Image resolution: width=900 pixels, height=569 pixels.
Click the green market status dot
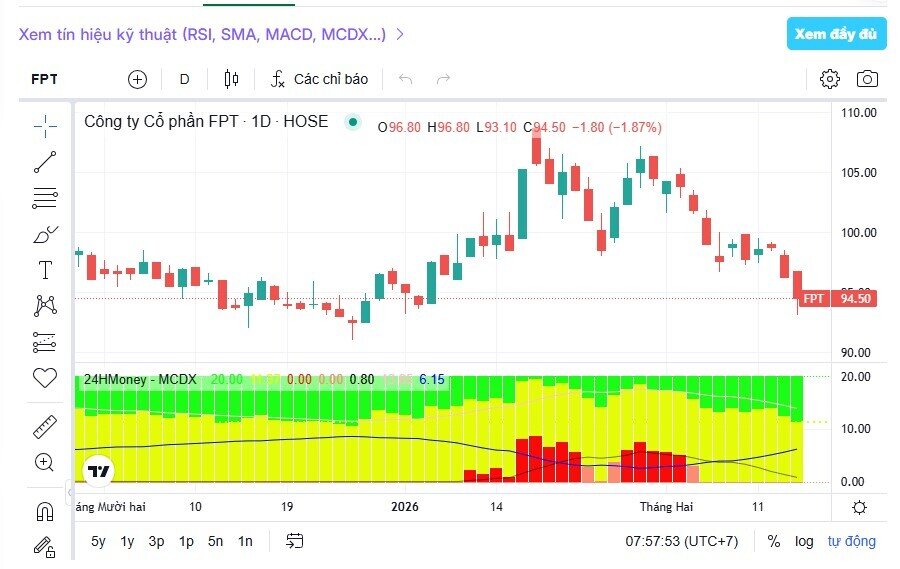353,122
